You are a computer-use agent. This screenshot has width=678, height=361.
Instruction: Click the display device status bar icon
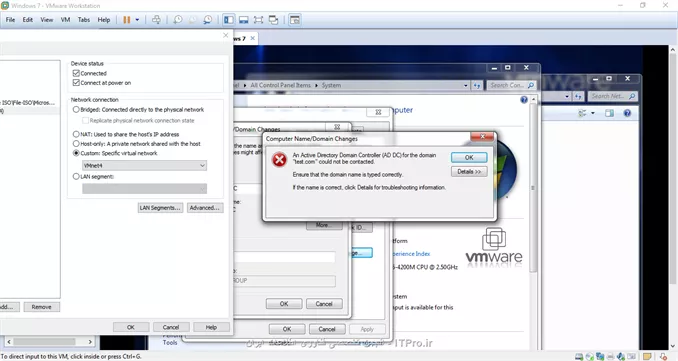[632, 357]
